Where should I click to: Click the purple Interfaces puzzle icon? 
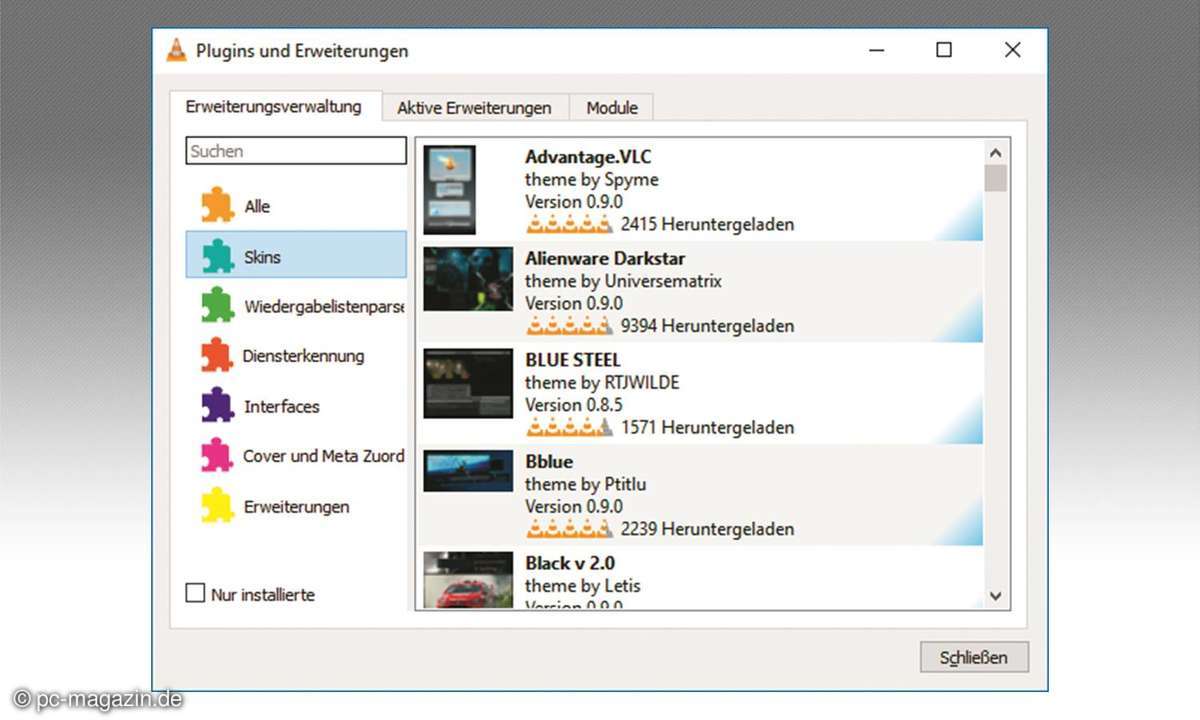[x=217, y=406]
